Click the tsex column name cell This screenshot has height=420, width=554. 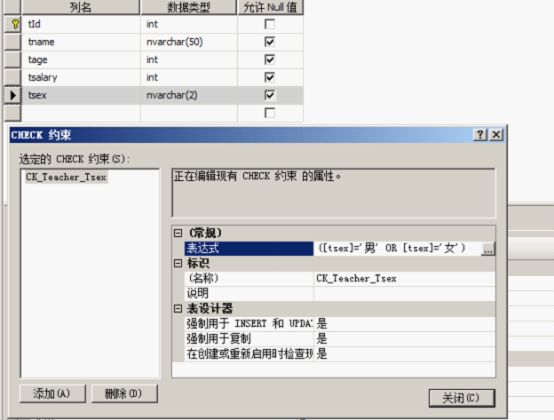coord(81,95)
